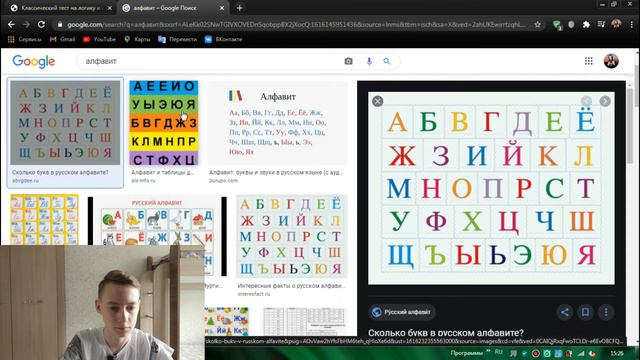Click the green circular tray icon
640x360 pixels.
[547, 353]
